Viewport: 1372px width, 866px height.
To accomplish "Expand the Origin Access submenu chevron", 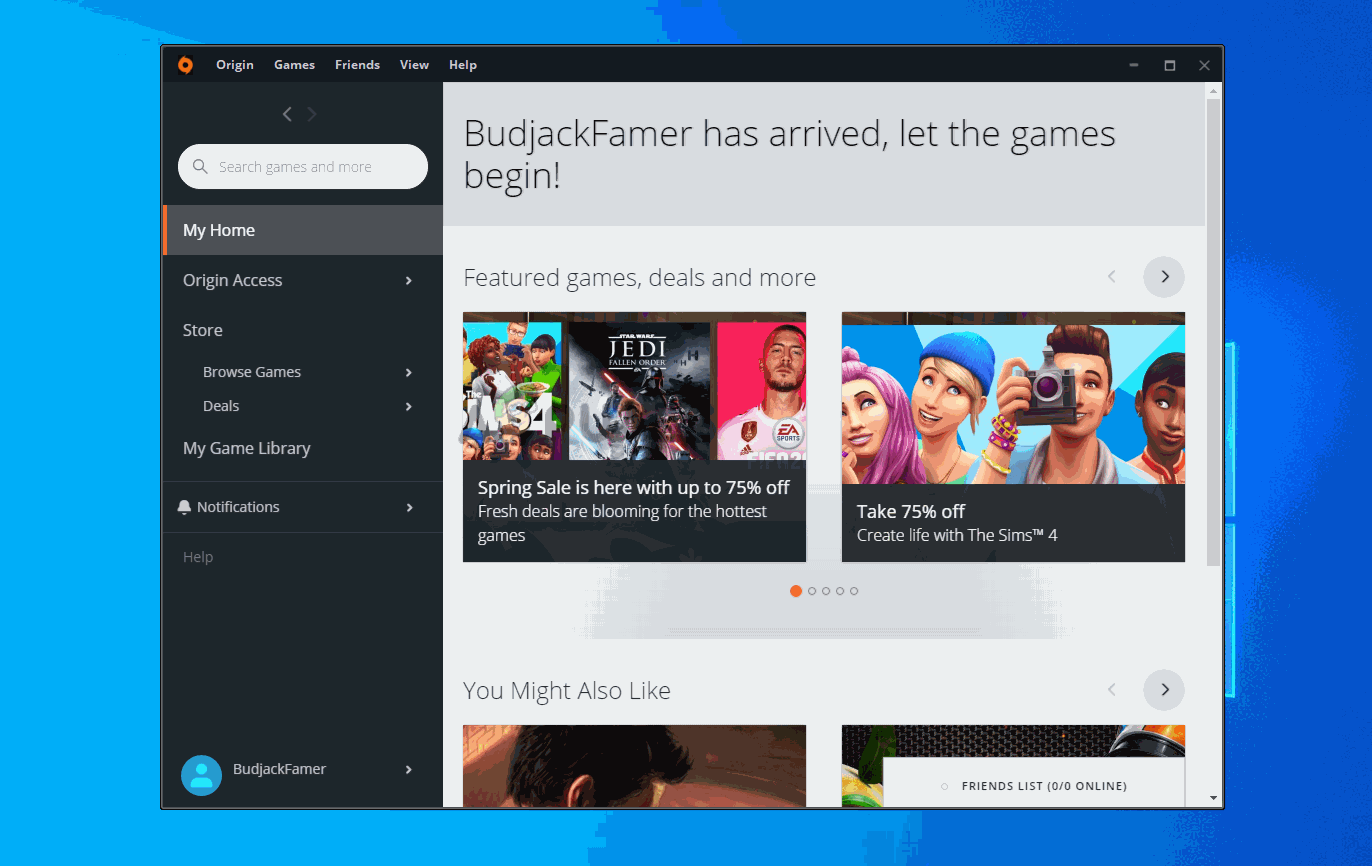I will point(409,281).
